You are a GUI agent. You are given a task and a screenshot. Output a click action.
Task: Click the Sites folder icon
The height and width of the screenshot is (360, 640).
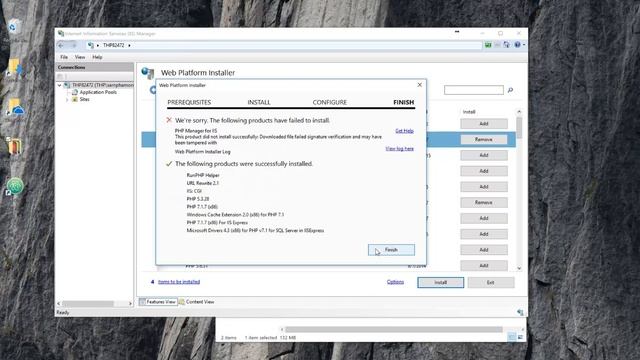tap(75, 100)
